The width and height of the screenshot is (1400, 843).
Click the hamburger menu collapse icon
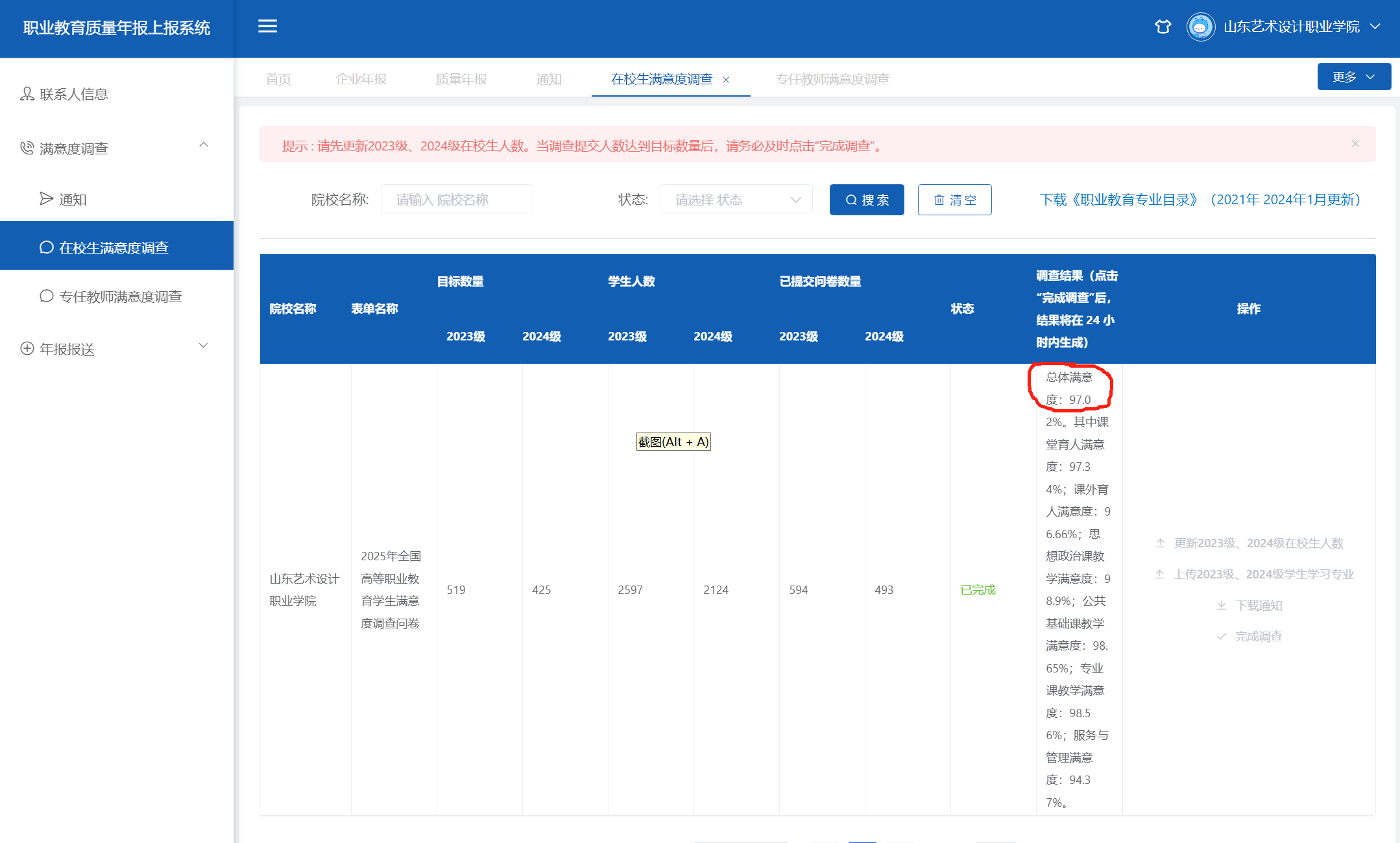click(x=267, y=27)
